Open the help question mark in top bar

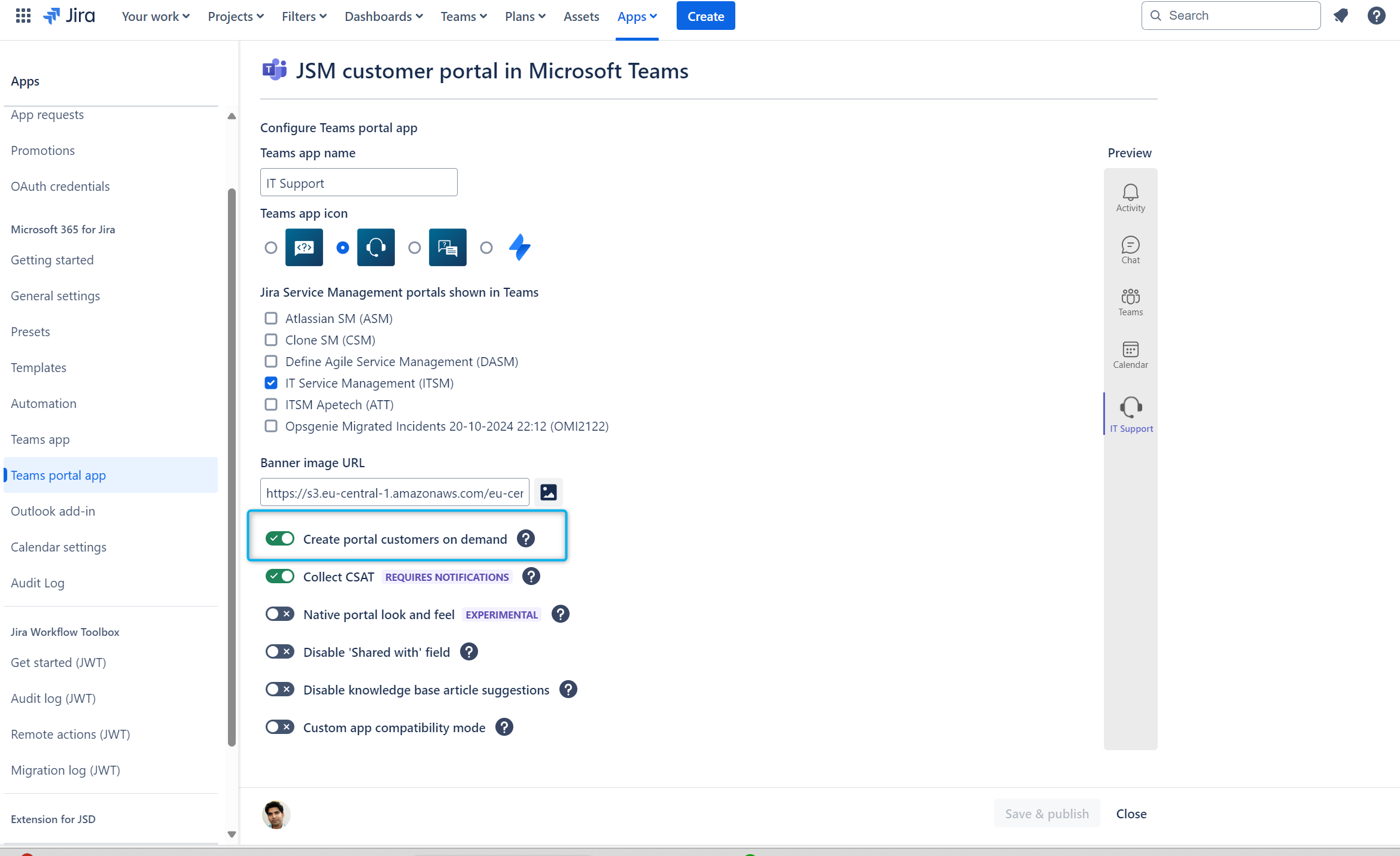(x=1376, y=16)
